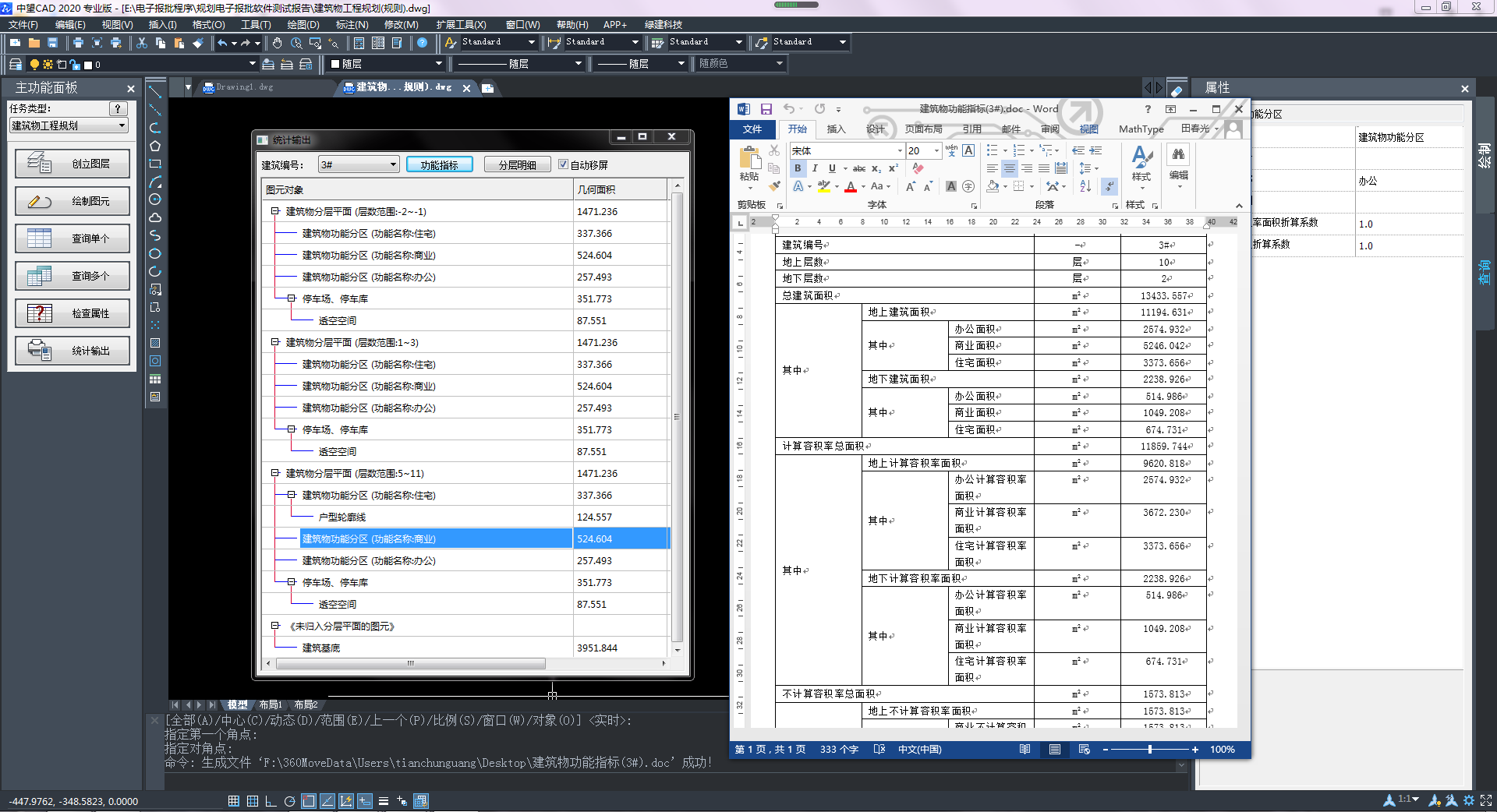Viewport: 1497px width, 812px height.
Task: Center-align text in Word paragraph group
Action: tap(1009, 168)
